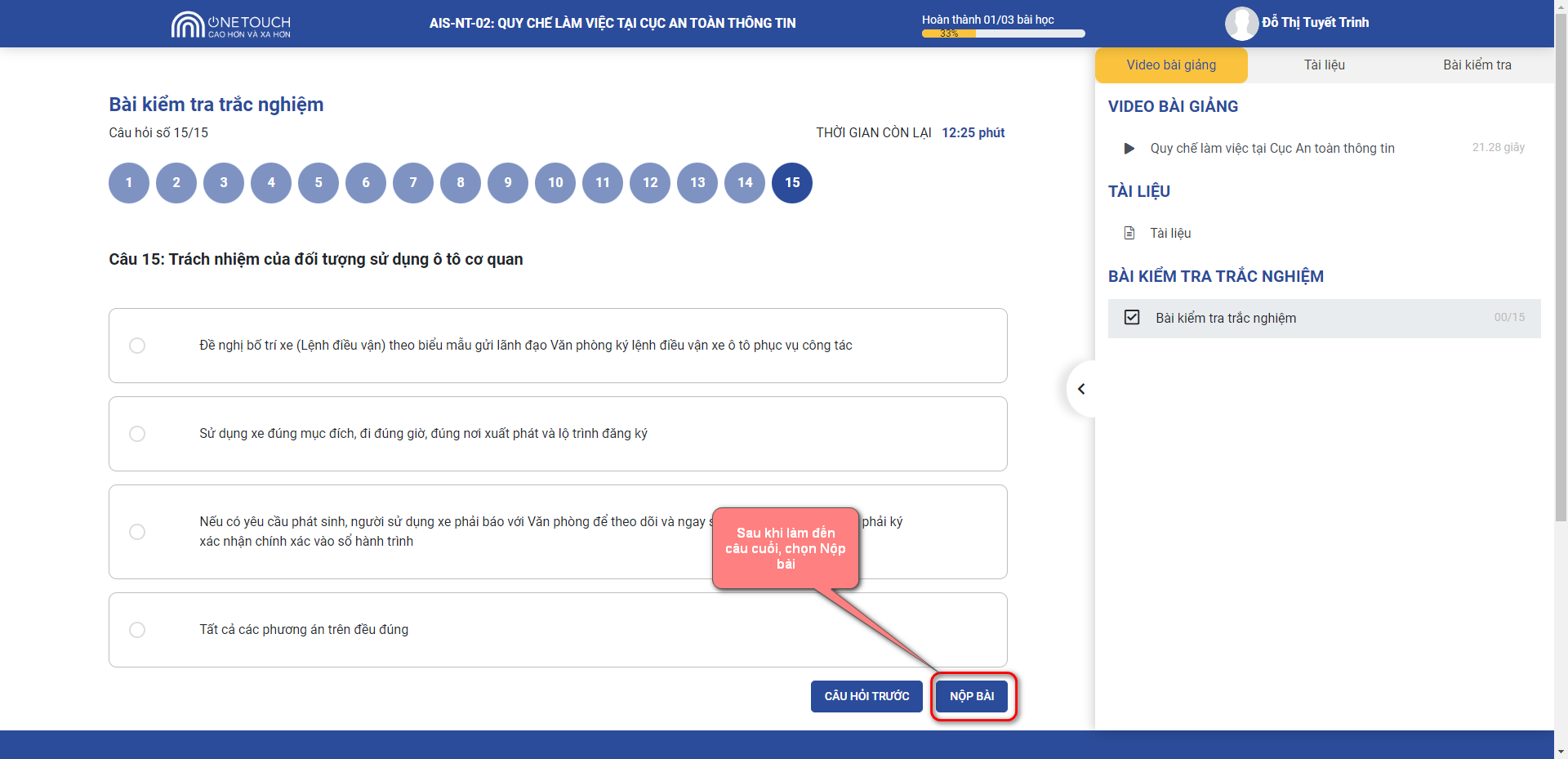1568x759 pixels.
Task: Click the NỘP BÀI submit button
Action: pyautogui.click(x=972, y=696)
